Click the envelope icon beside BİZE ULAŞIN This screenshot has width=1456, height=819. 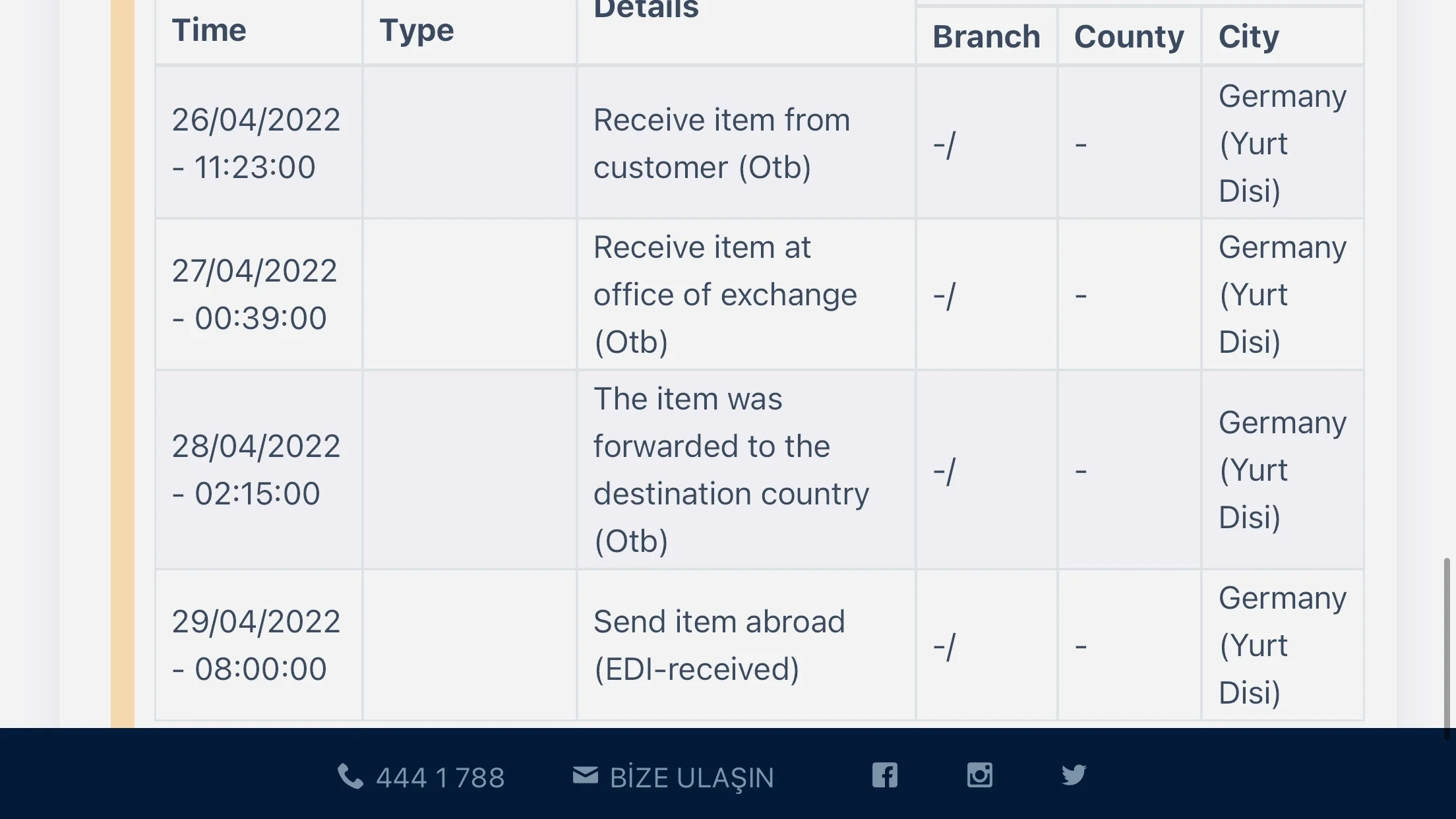pyautogui.click(x=586, y=775)
